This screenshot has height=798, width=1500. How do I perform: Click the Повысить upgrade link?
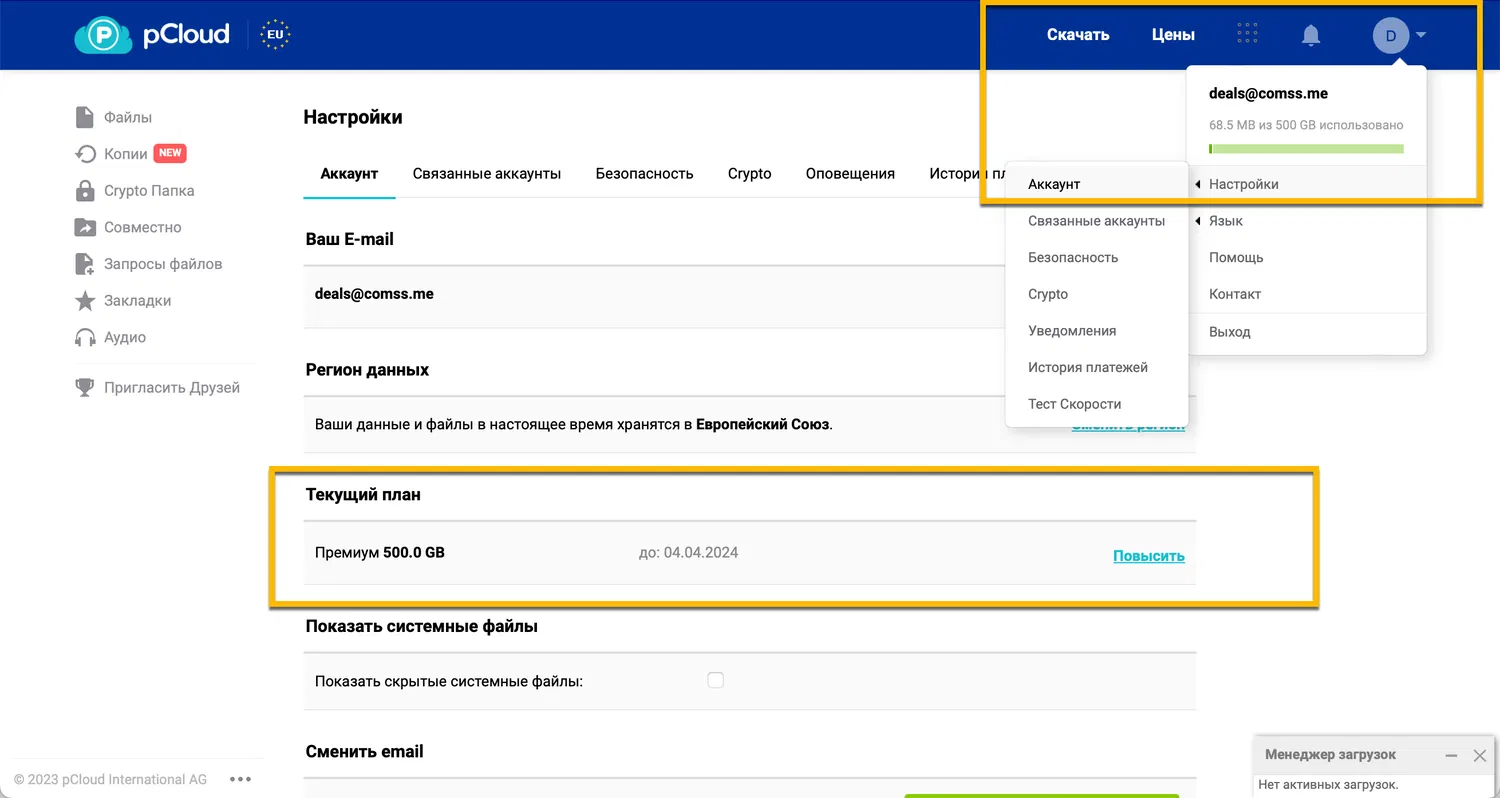[x=1149, y=556]
